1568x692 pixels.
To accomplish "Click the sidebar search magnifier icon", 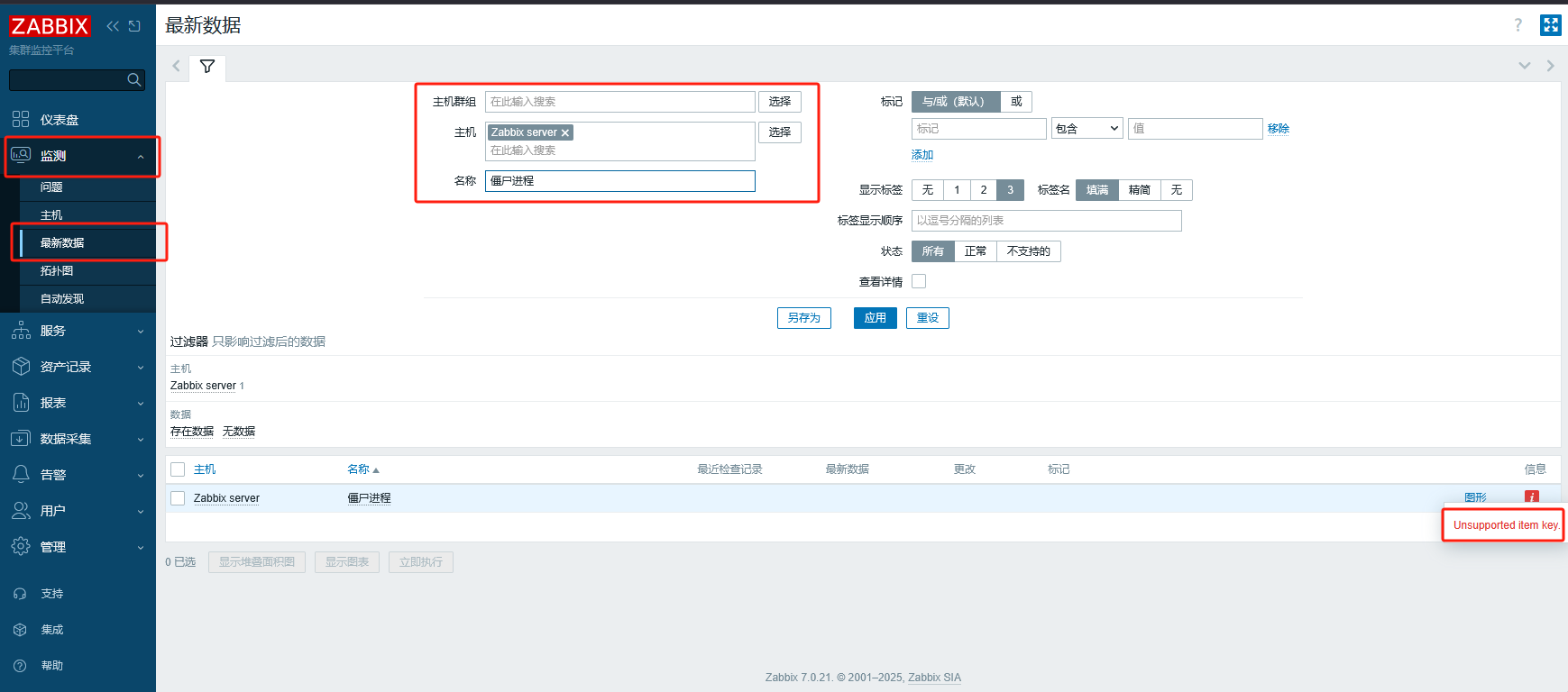I will [x=134, y=80].
